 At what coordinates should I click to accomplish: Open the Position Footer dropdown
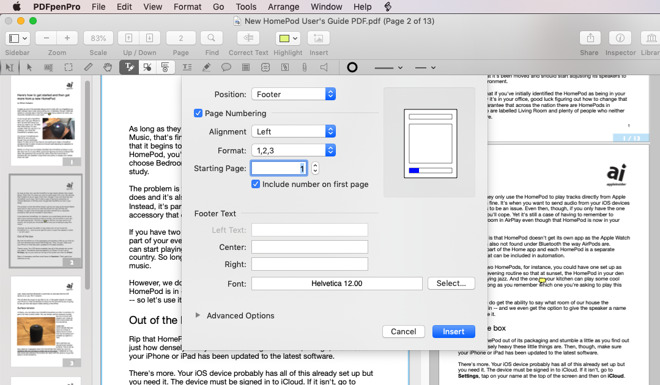coord(293,94)
